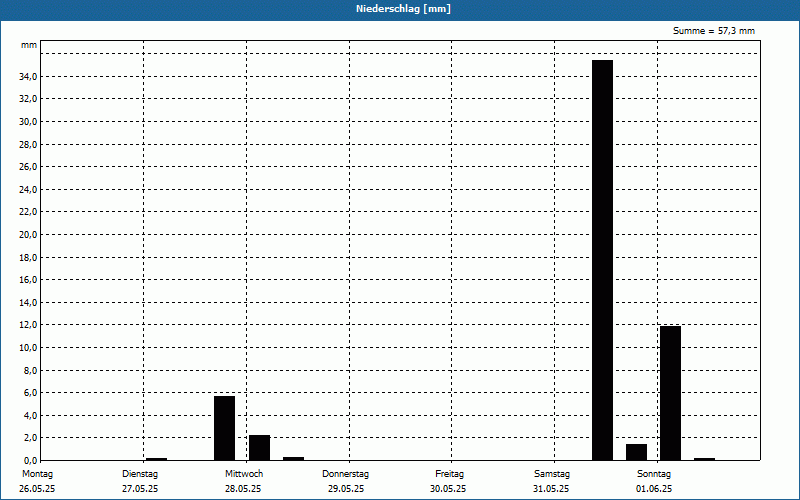Screen dimensions: 800x500
Task: Click the mm unit label on y-axis
Action: 29,45
